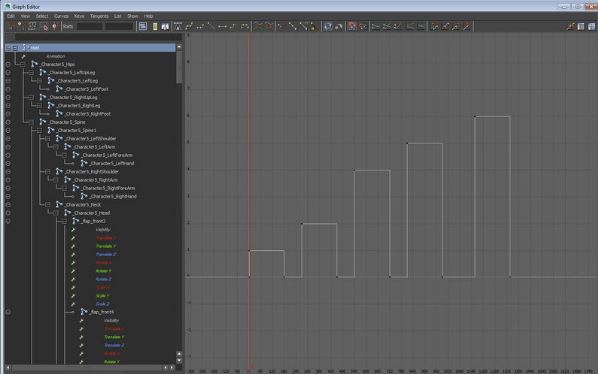Viewport: 598px width, 374px height.
Task: Click the red current time marker
Action: [249, 200]
